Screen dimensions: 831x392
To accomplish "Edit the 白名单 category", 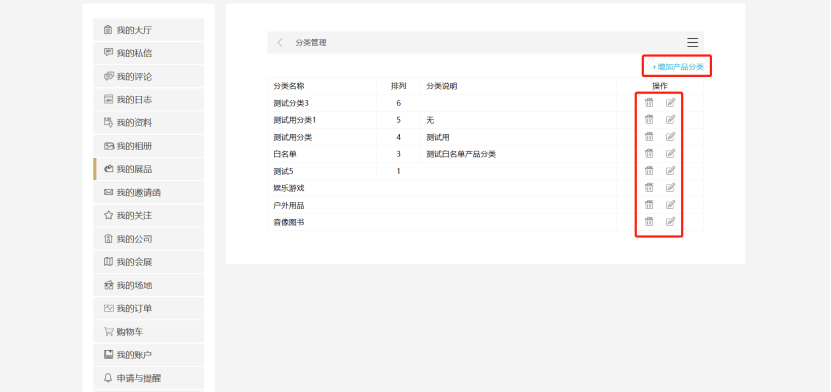I will 670,154.
